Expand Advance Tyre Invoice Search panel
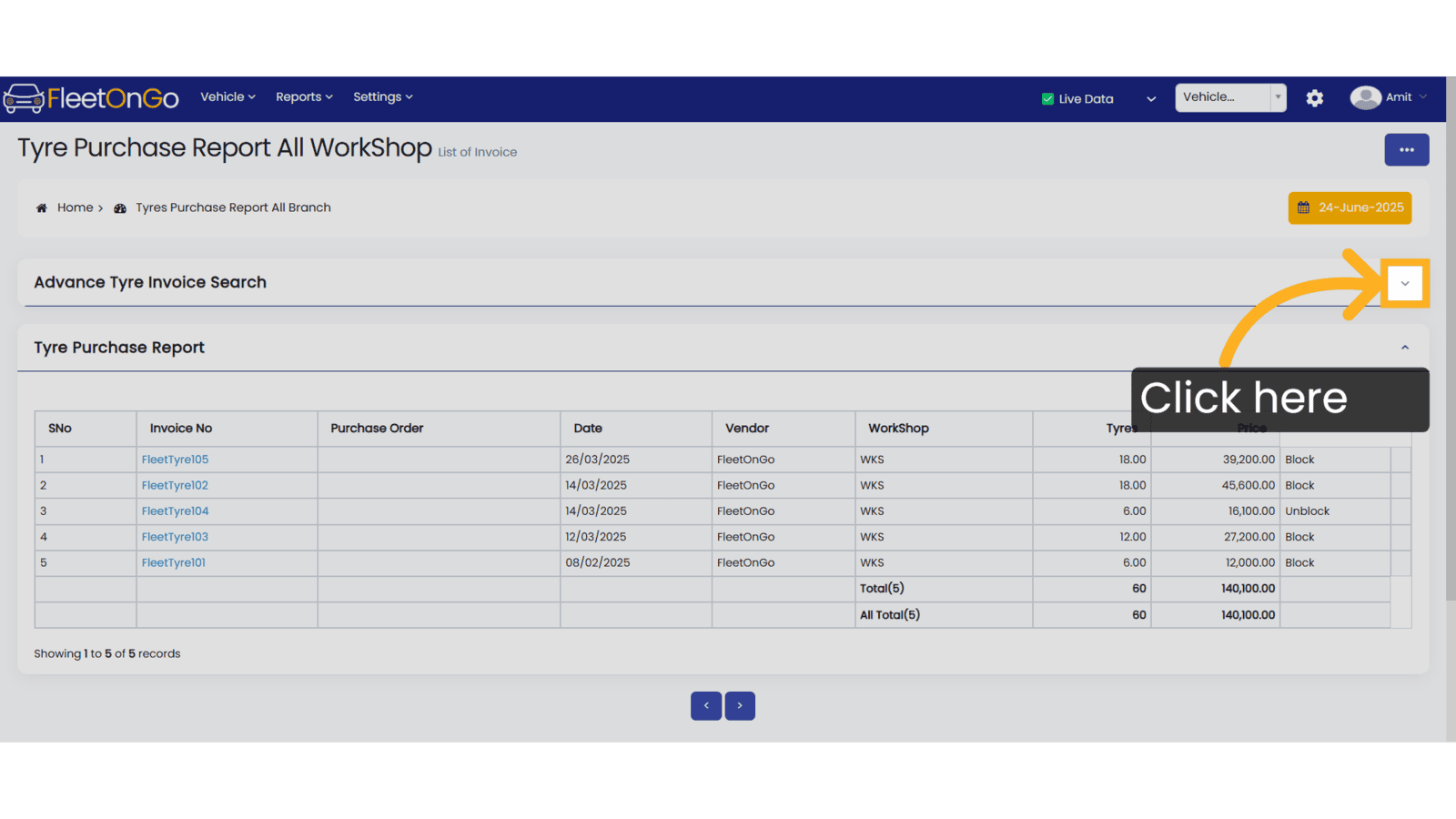The width and height of the screenshot is (1456, 819). point(1405,283)
